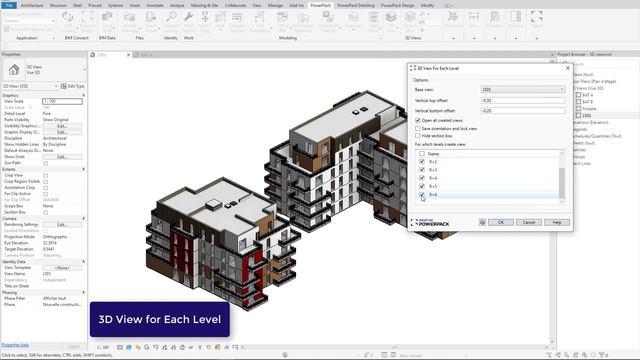Click the Sun Path icon in view control bar

[x=138, y=347]
